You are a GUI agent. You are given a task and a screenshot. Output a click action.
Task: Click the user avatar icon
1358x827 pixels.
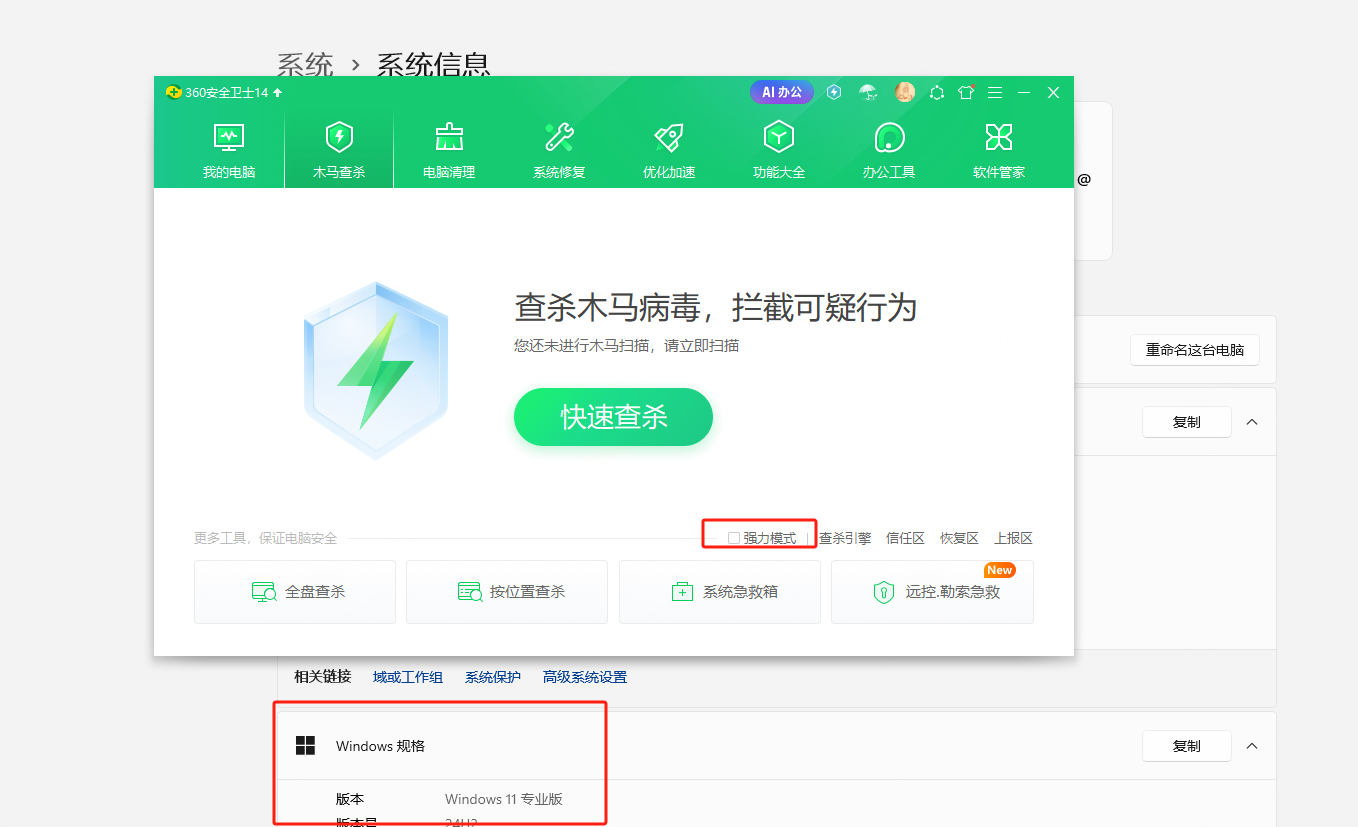[905, 92]
